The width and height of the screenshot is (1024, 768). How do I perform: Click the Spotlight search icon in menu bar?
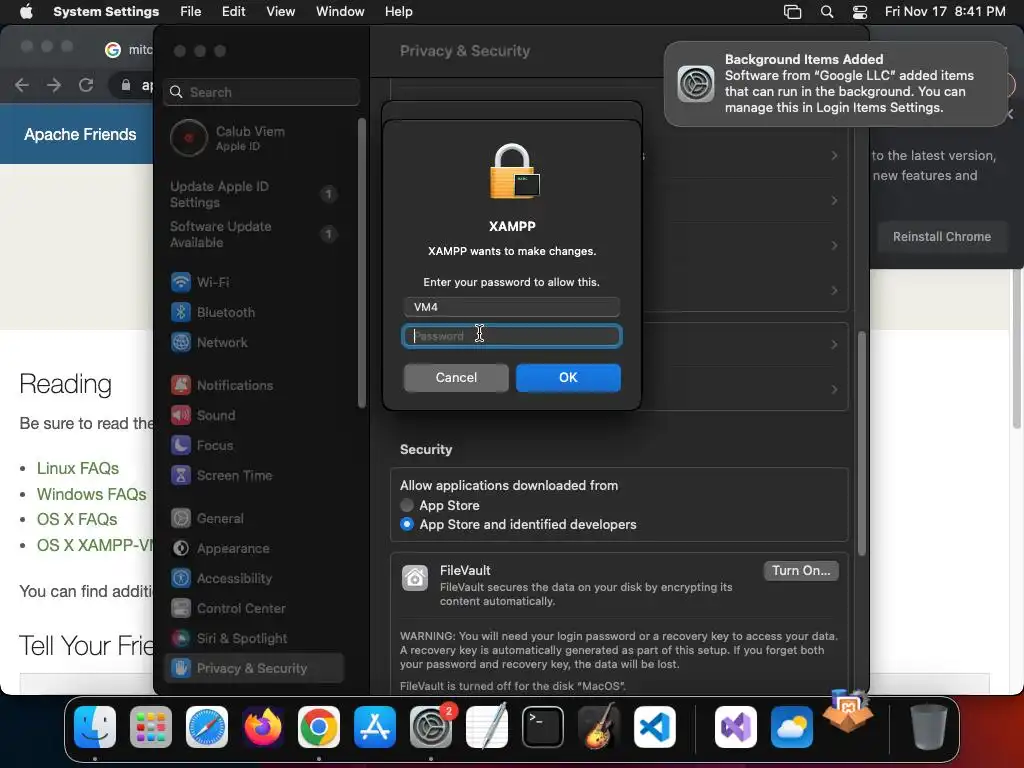point(827,12)
